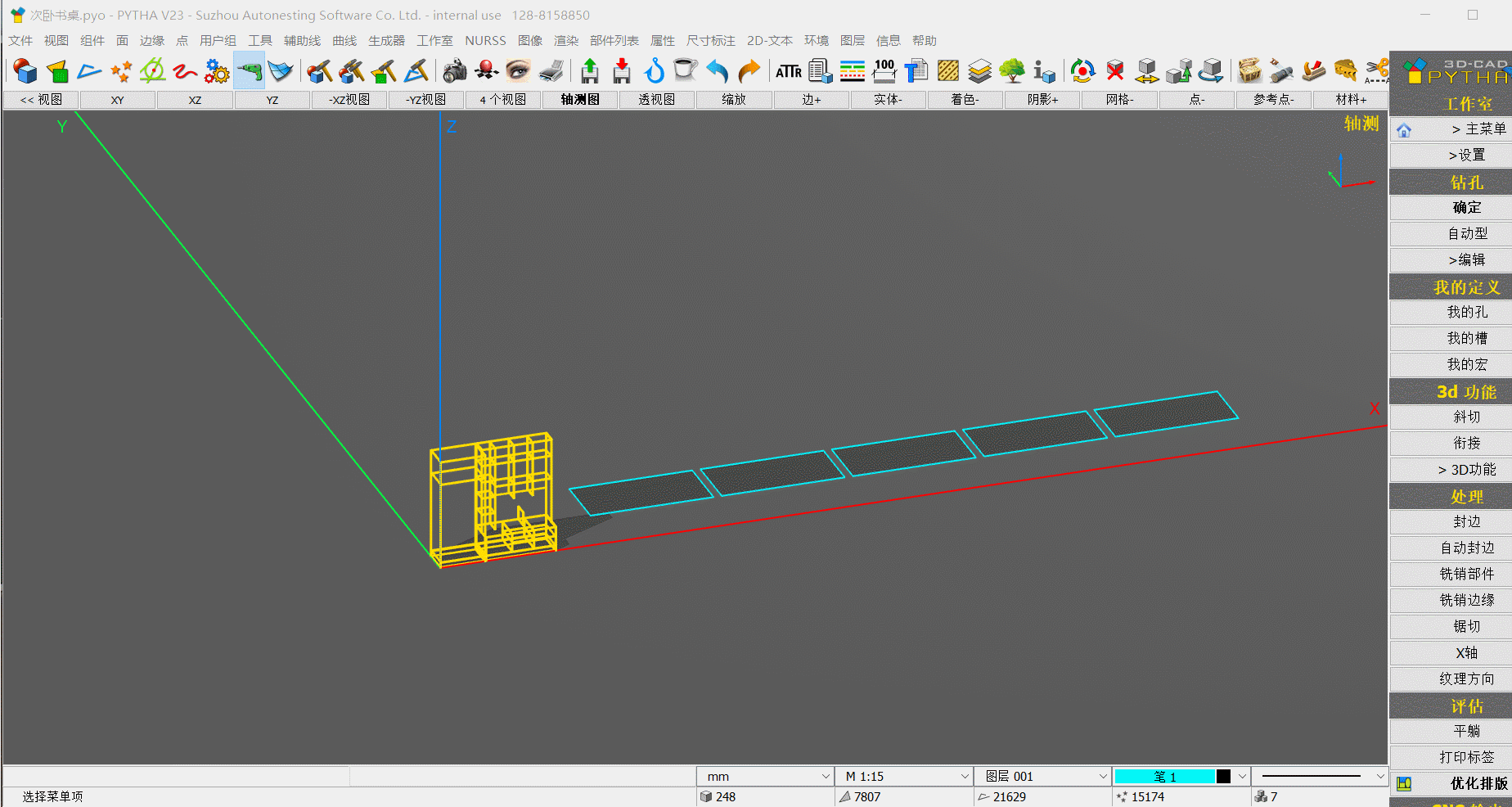1512x807 pixels.
Task: Click the cyan 笔 1 pen color swatch
Action: (x=1165, y=776)
